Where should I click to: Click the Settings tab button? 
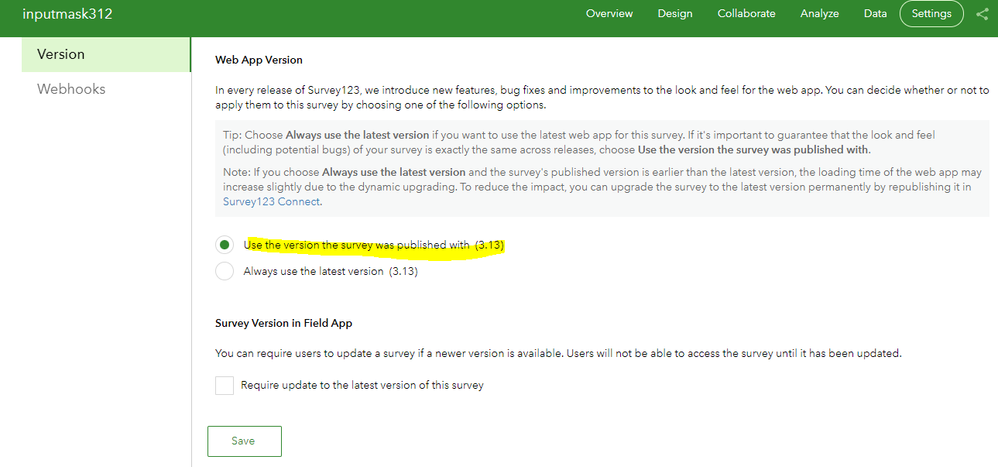click(931, 13)
